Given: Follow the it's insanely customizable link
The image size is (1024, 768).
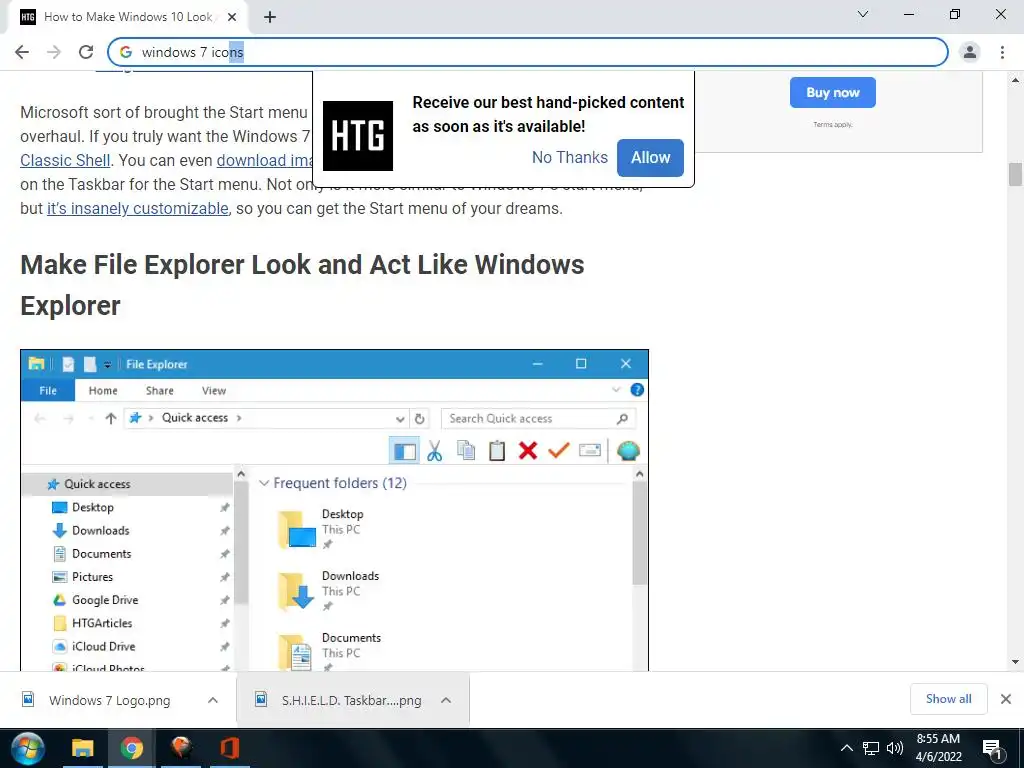Looking at the screenshot, I should coord(138,209).
